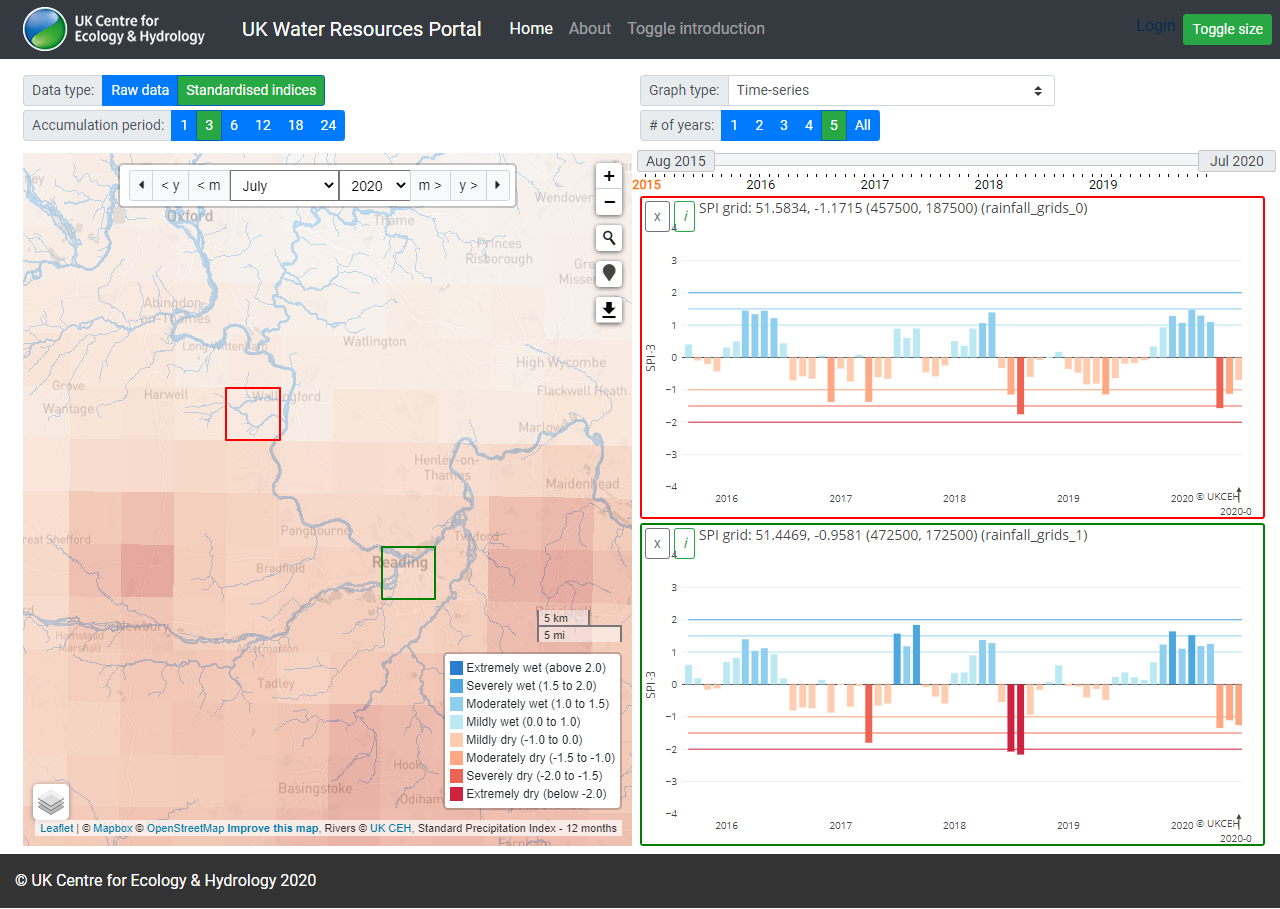Click Toggle introduction in navbar
Image resolution: width=1280 pixels, height=909 pixels.
pyautogui.click(x=696, y=29)
